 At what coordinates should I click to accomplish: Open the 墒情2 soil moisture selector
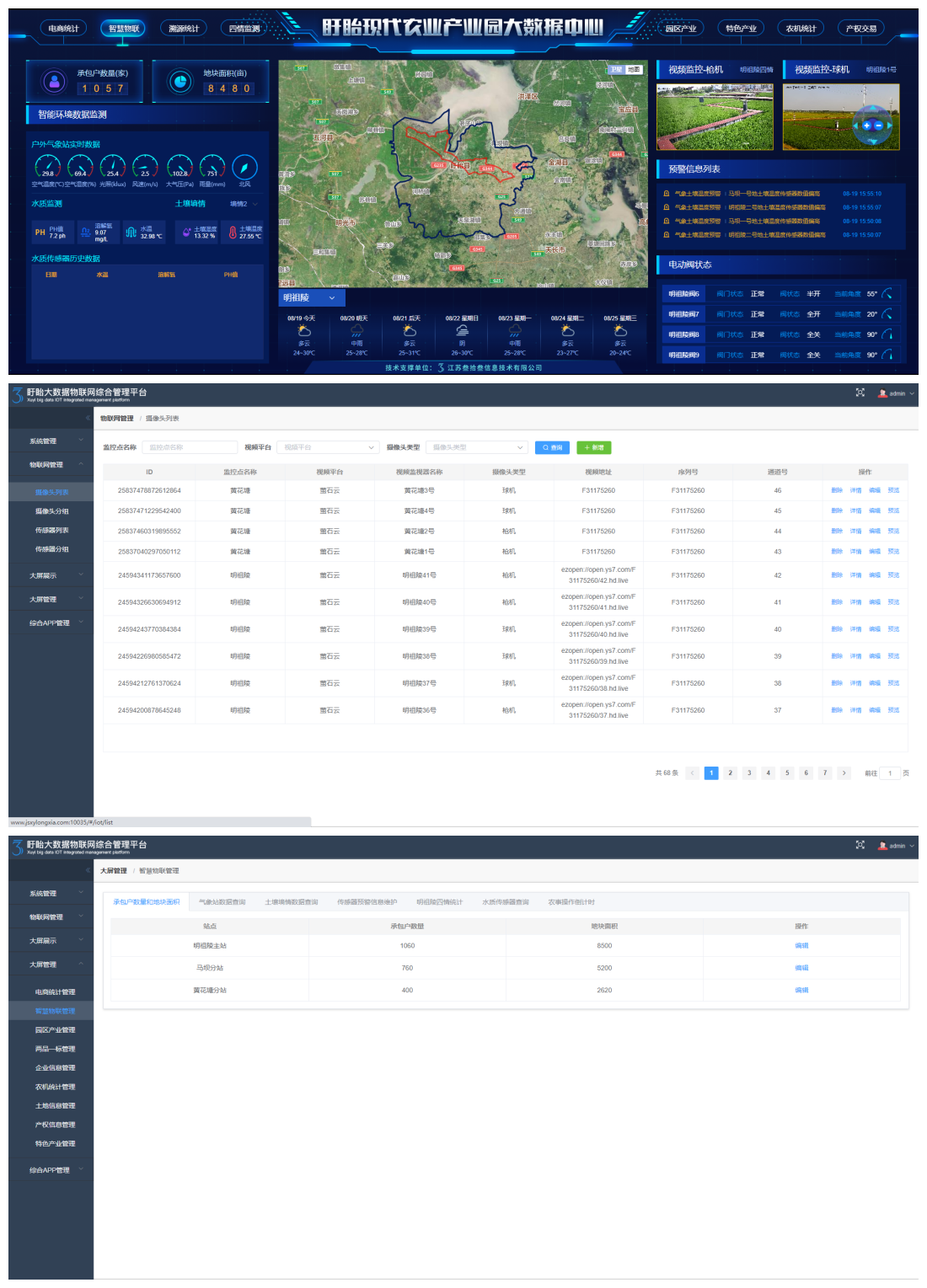[244, 204]
